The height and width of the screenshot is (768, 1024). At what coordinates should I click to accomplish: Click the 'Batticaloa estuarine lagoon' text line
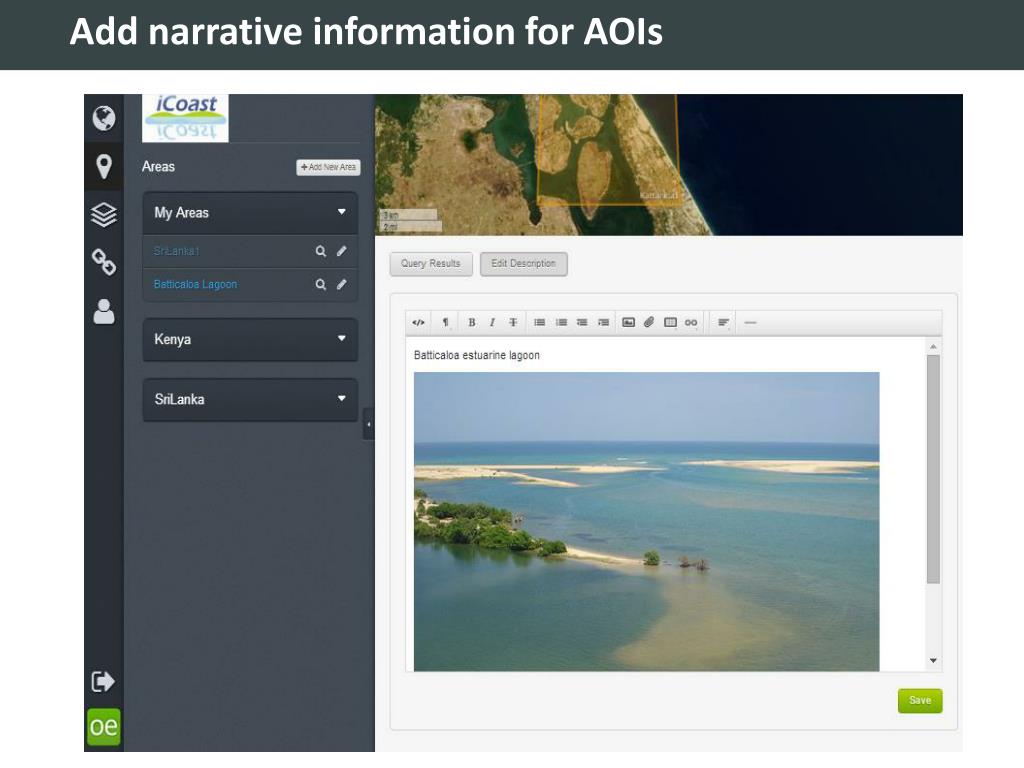(477, 355)
